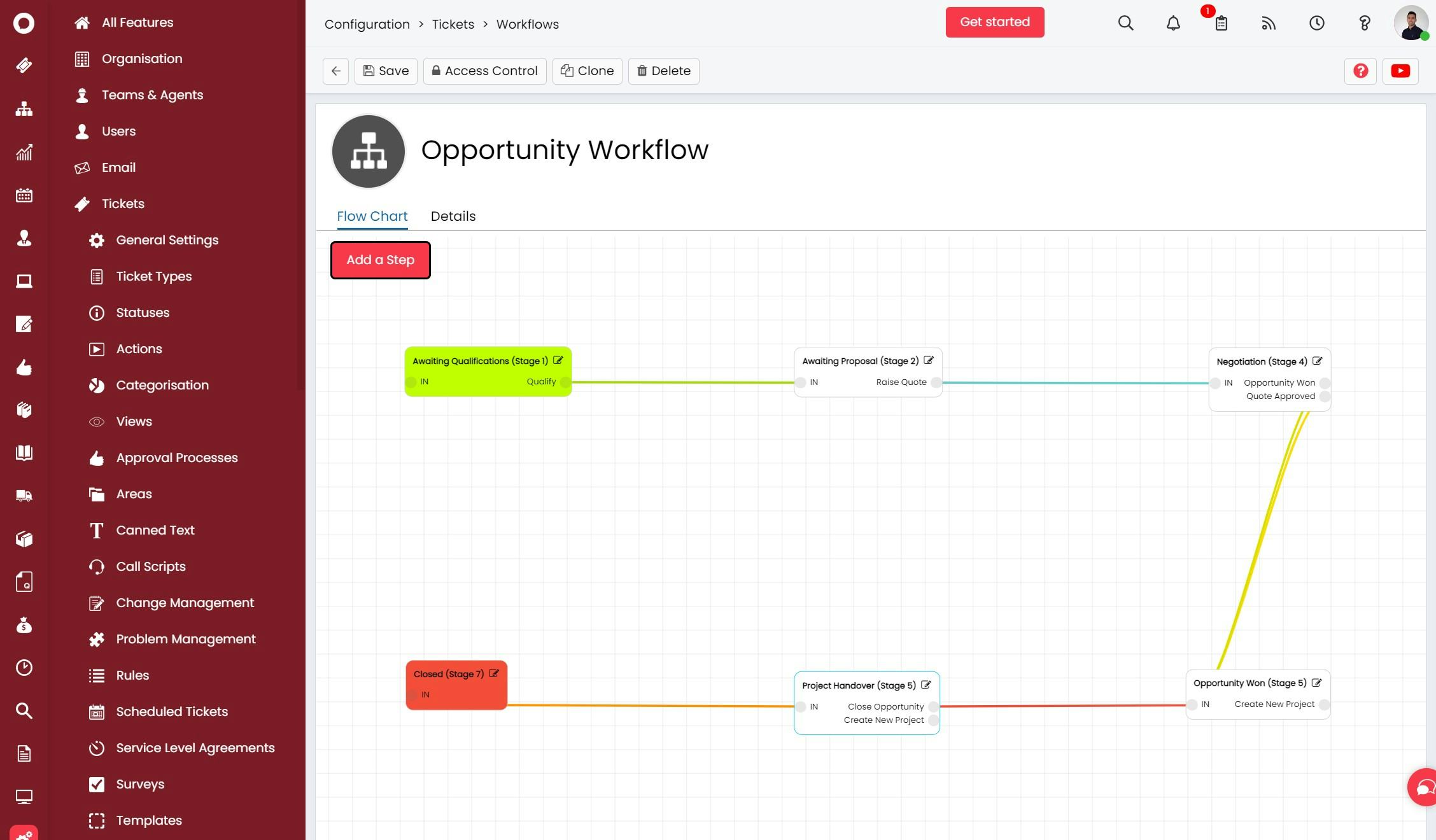The width and height of the screenshot is (1436, 840).
Task: Open the clock/history icon in top bar
Action: [1316, 22]
